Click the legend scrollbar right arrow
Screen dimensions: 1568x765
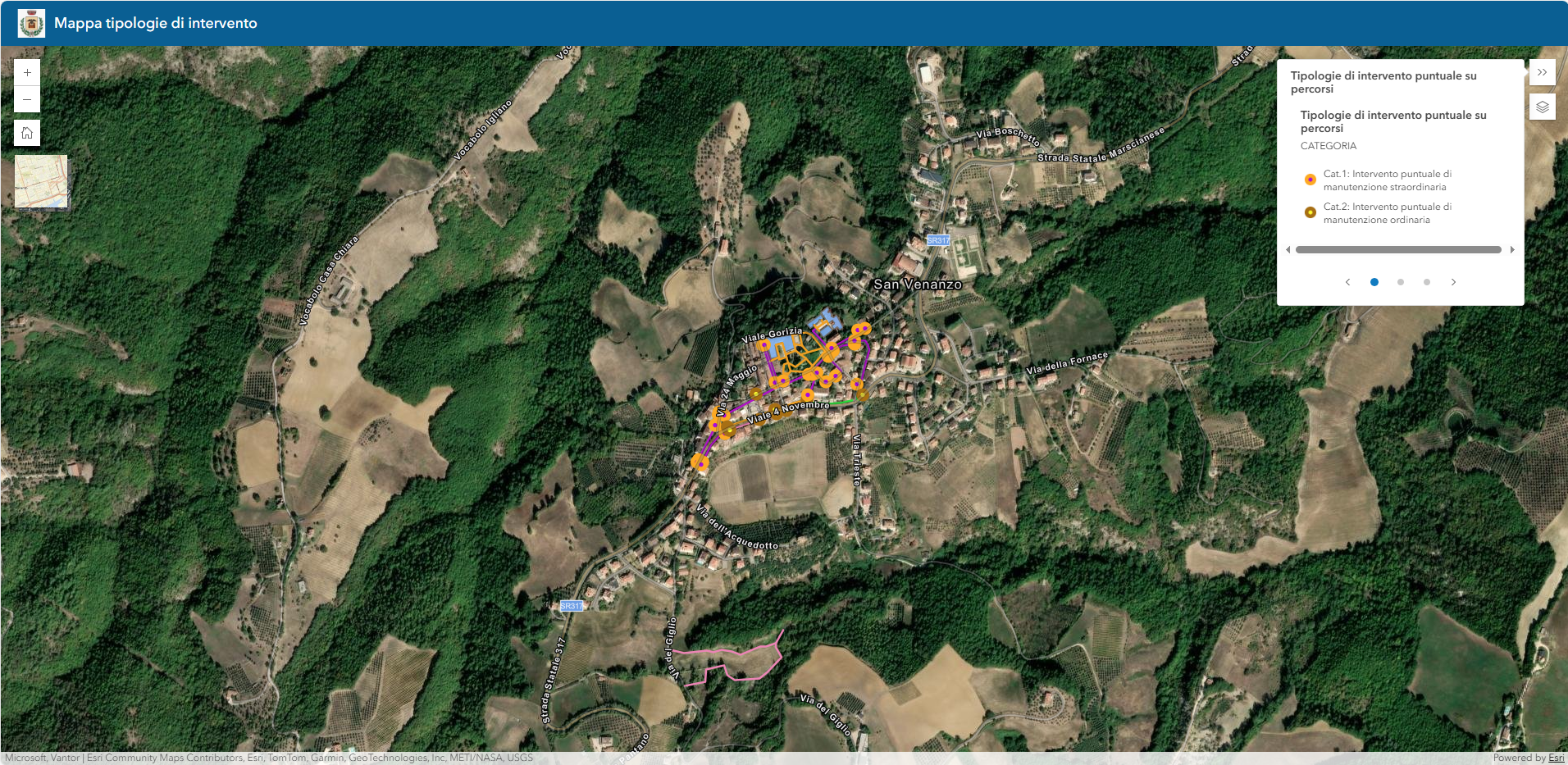click(1512, 250)
